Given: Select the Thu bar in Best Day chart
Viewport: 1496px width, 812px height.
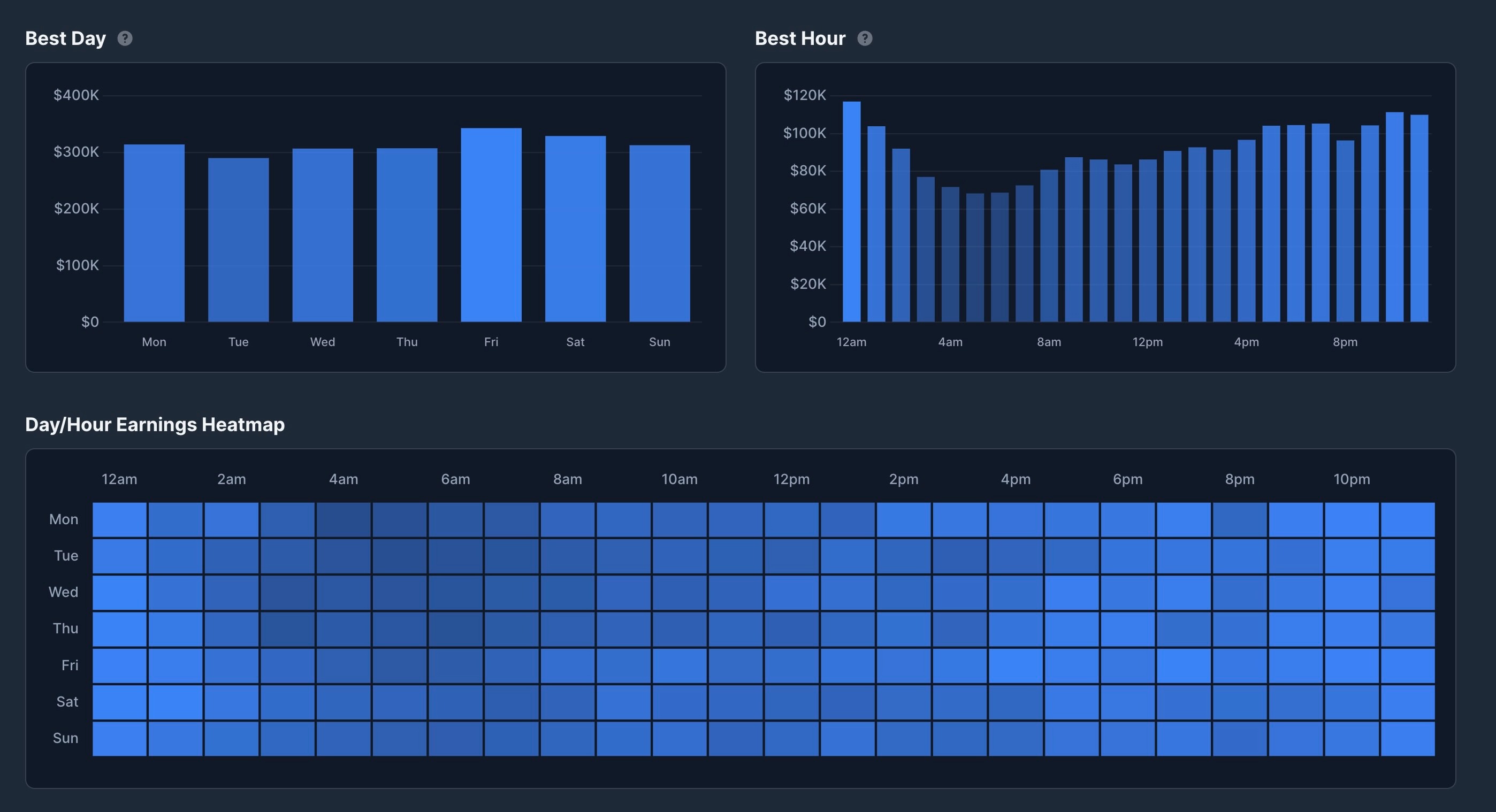Looking at the screenshot, I should tap(407, 234).
